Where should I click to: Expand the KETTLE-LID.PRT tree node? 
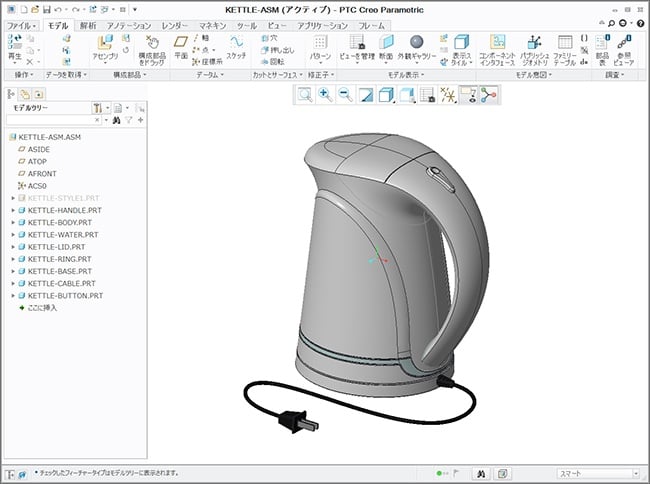(13, 246)
